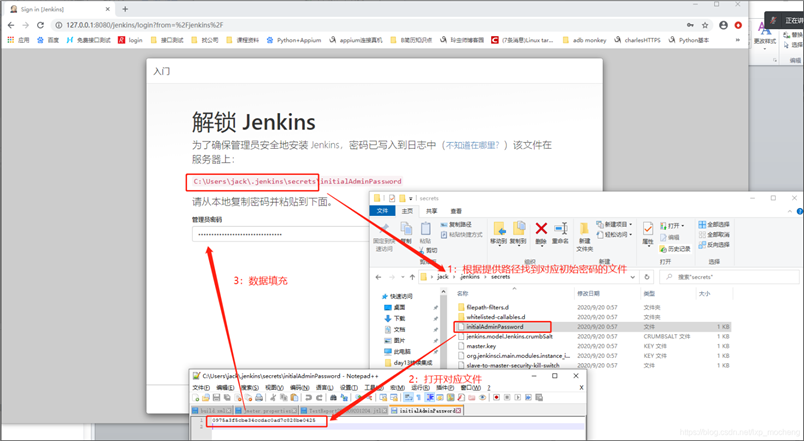Show more Chrome bookmarks with » chevron
The height and width of the screenshot is (441, 804).
[738, 39]
